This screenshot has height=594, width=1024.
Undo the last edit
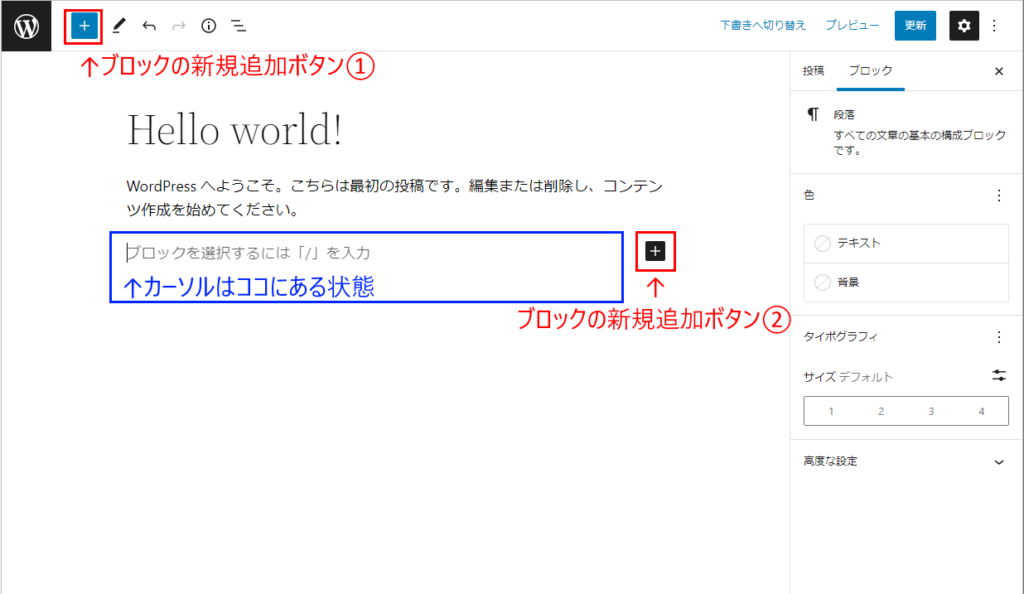(x=149, y=26)
